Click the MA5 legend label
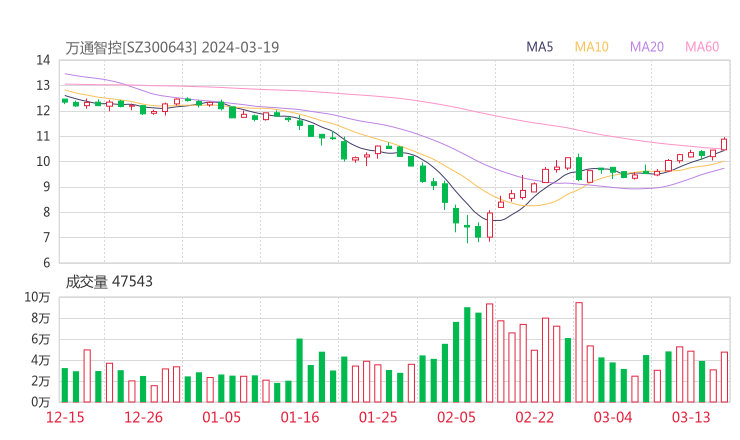This screenshot has width=740, height=440. [539, 47]
